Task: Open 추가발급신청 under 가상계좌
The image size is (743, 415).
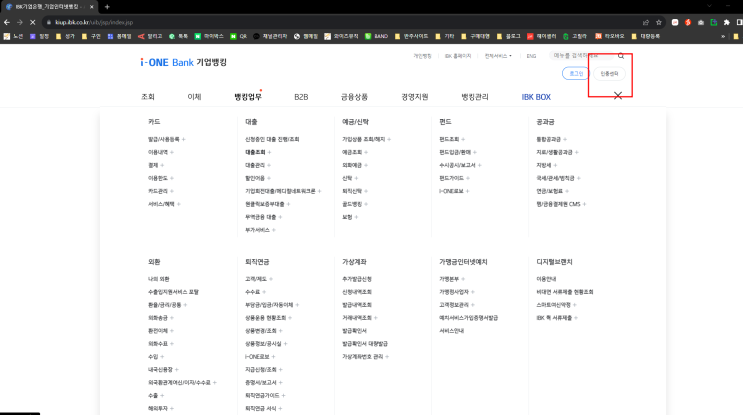Action: click(x=357, y=279)
